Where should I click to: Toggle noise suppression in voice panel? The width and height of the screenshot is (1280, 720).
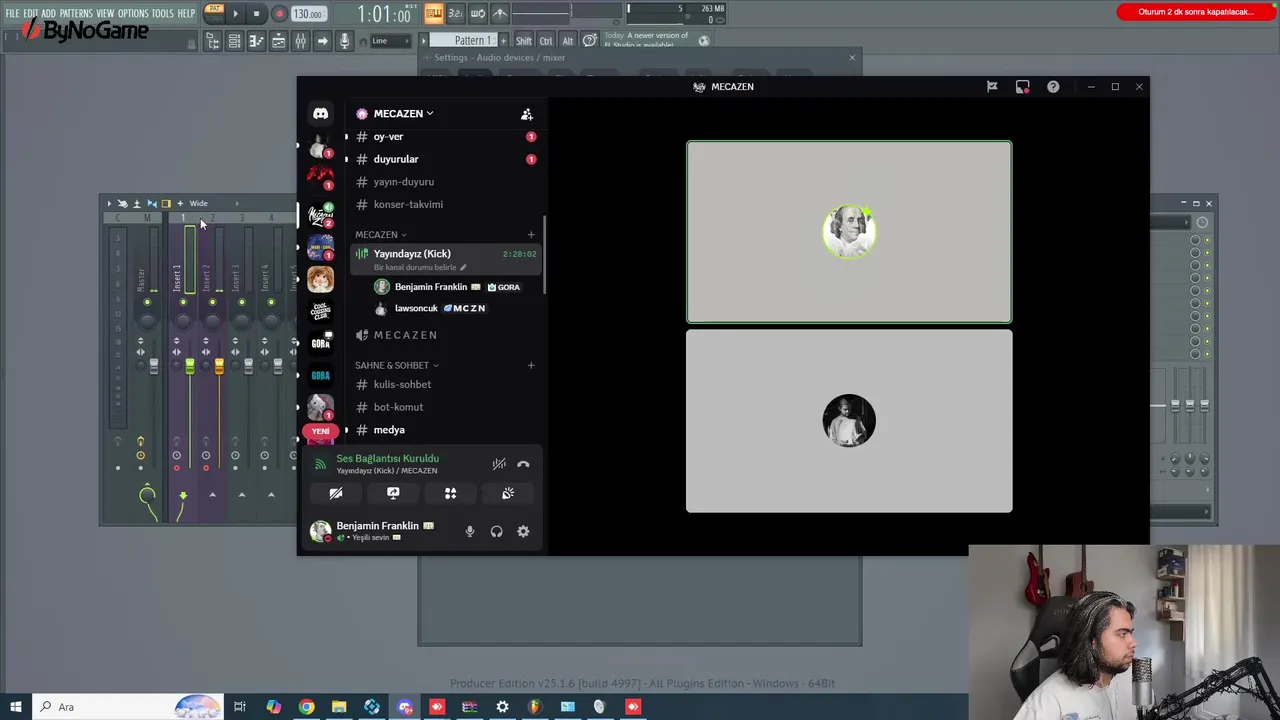point(499,464)
